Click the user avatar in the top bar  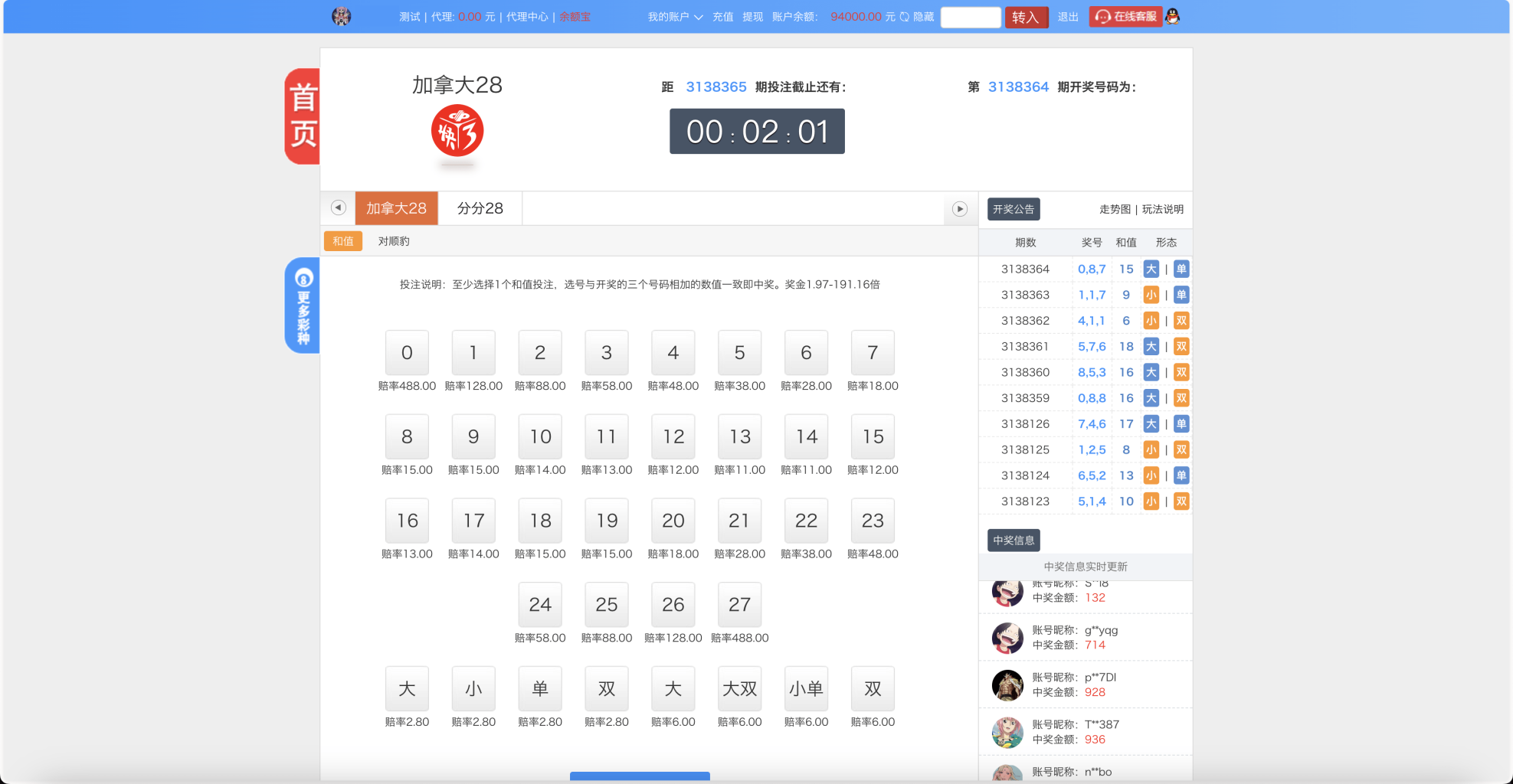tap(342, 15)
